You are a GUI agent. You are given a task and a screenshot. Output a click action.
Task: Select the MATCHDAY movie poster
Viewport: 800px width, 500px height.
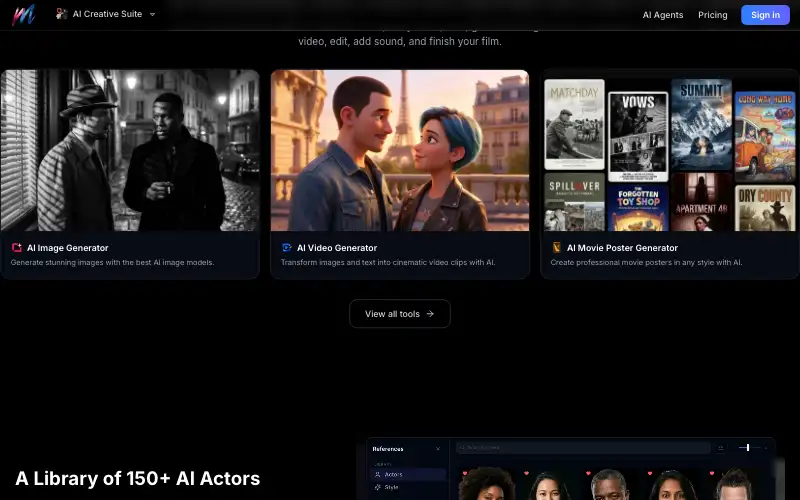point(574,124)
